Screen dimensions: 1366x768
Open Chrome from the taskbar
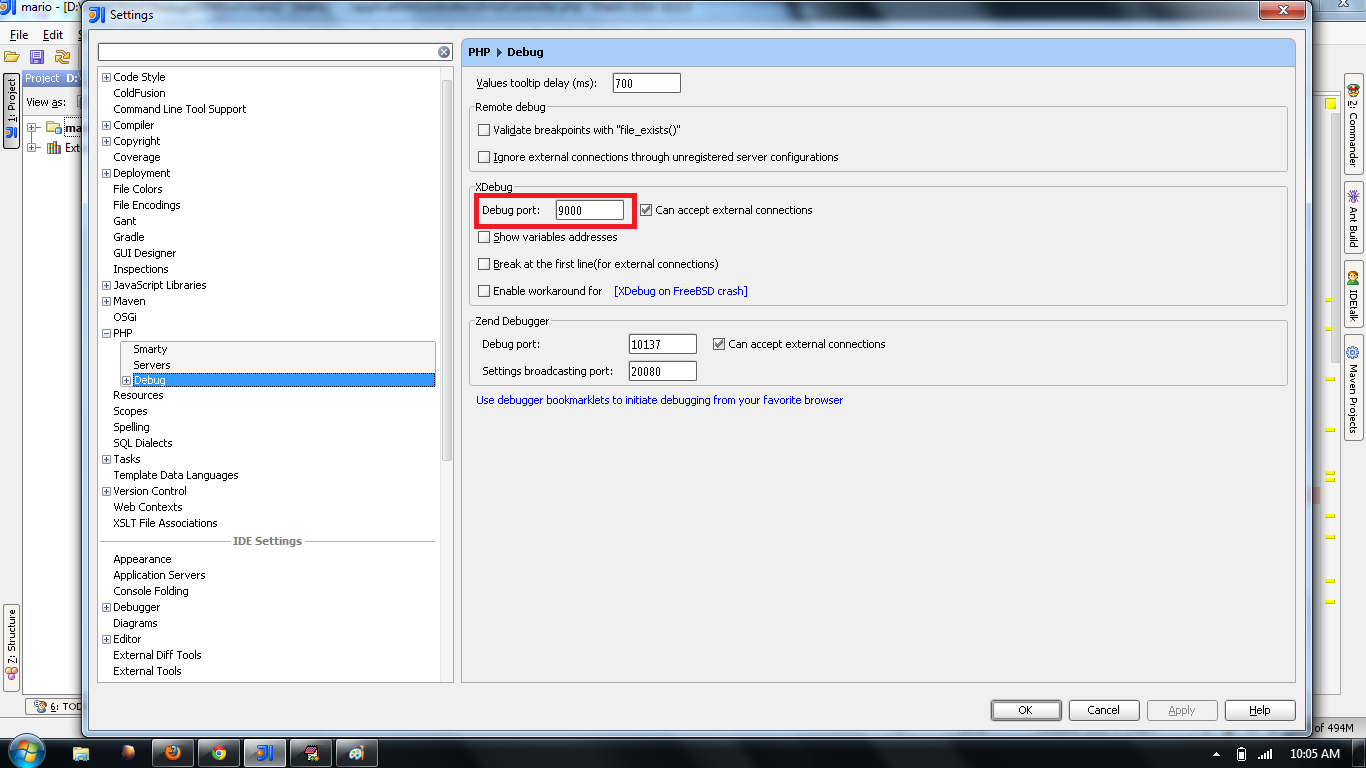click(x=219, y=753)
